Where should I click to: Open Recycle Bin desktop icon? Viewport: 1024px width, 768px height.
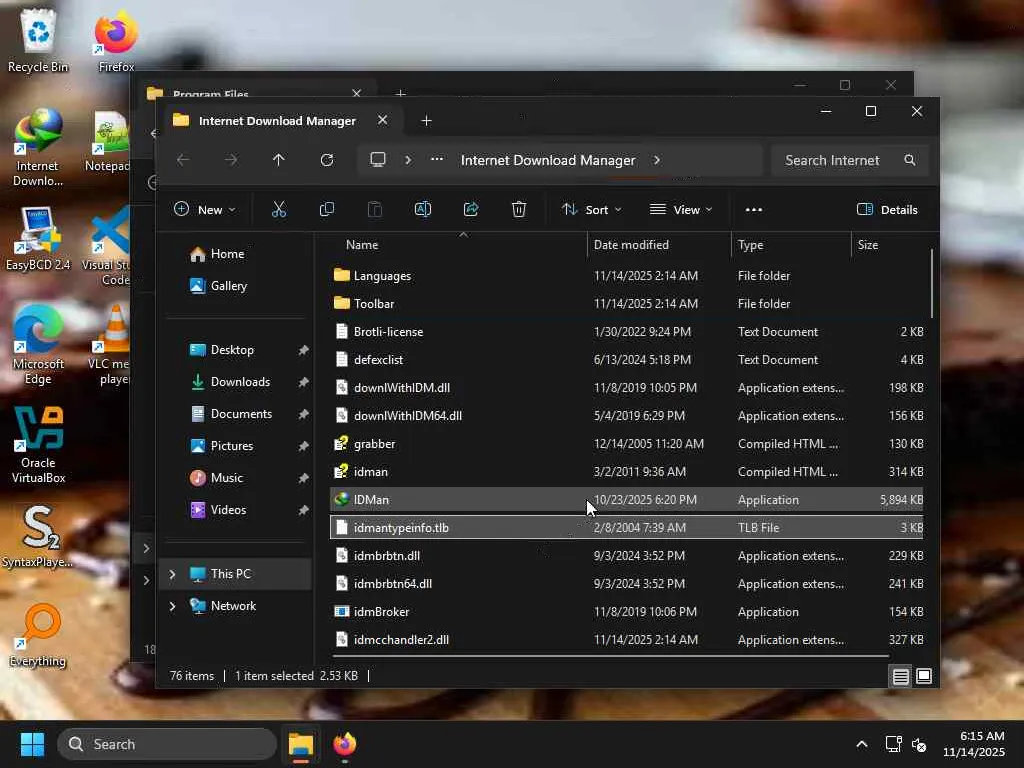[x=38, y=40]
